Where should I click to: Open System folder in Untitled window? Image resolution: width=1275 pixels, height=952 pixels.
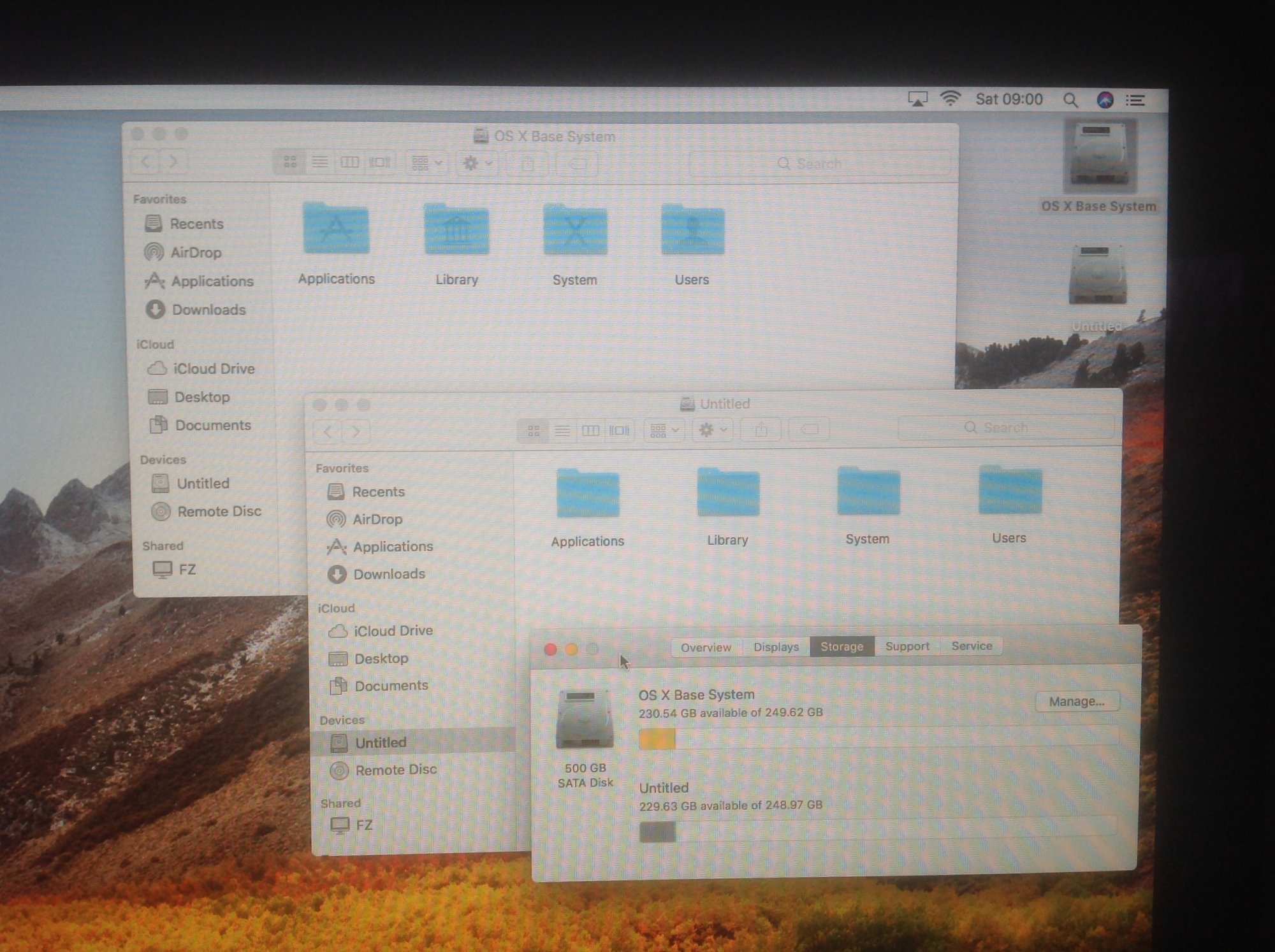coord(868,490)
